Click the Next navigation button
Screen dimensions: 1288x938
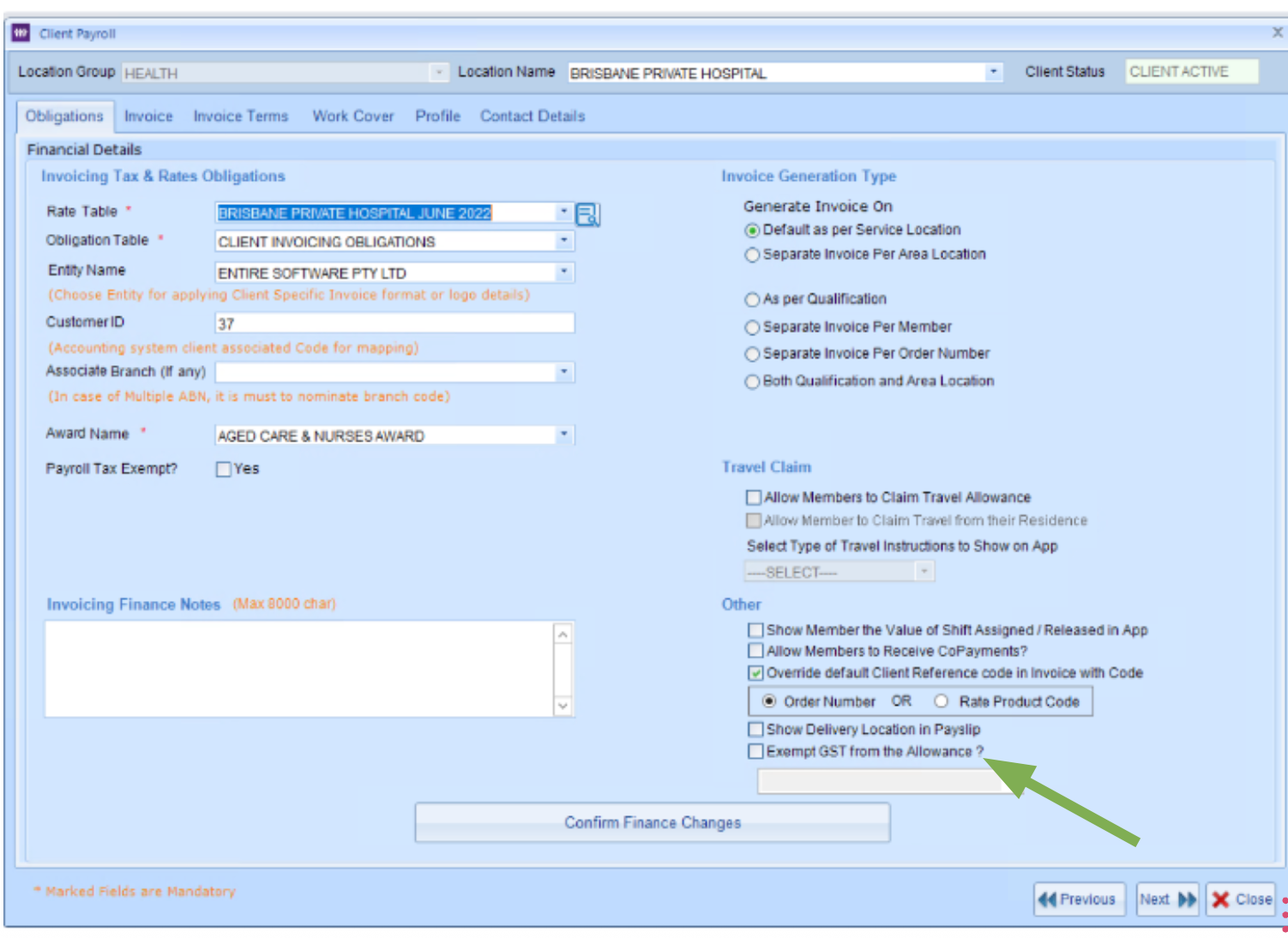coord(1167,899)
